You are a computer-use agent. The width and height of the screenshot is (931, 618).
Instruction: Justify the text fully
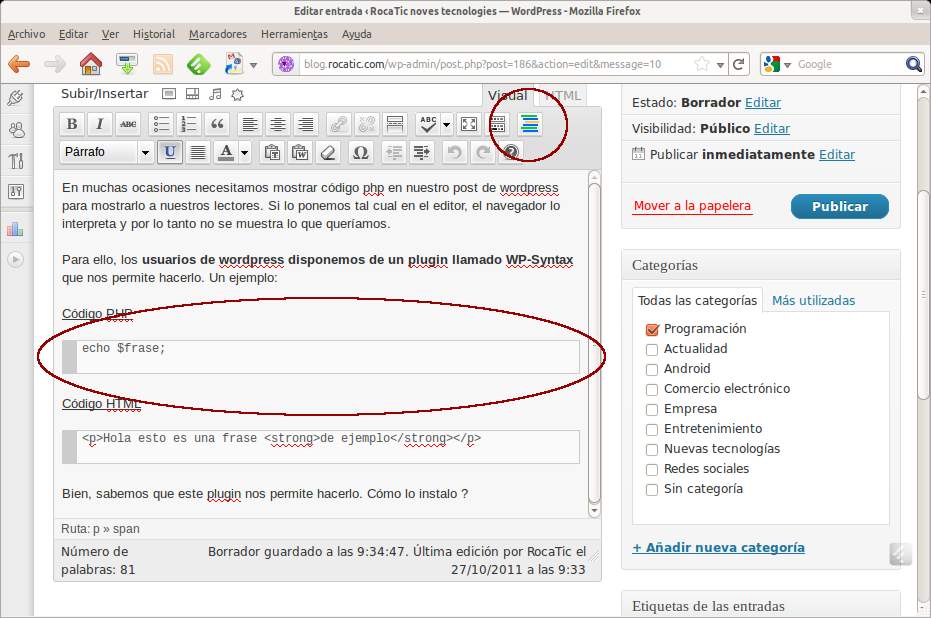coord(198,153)
